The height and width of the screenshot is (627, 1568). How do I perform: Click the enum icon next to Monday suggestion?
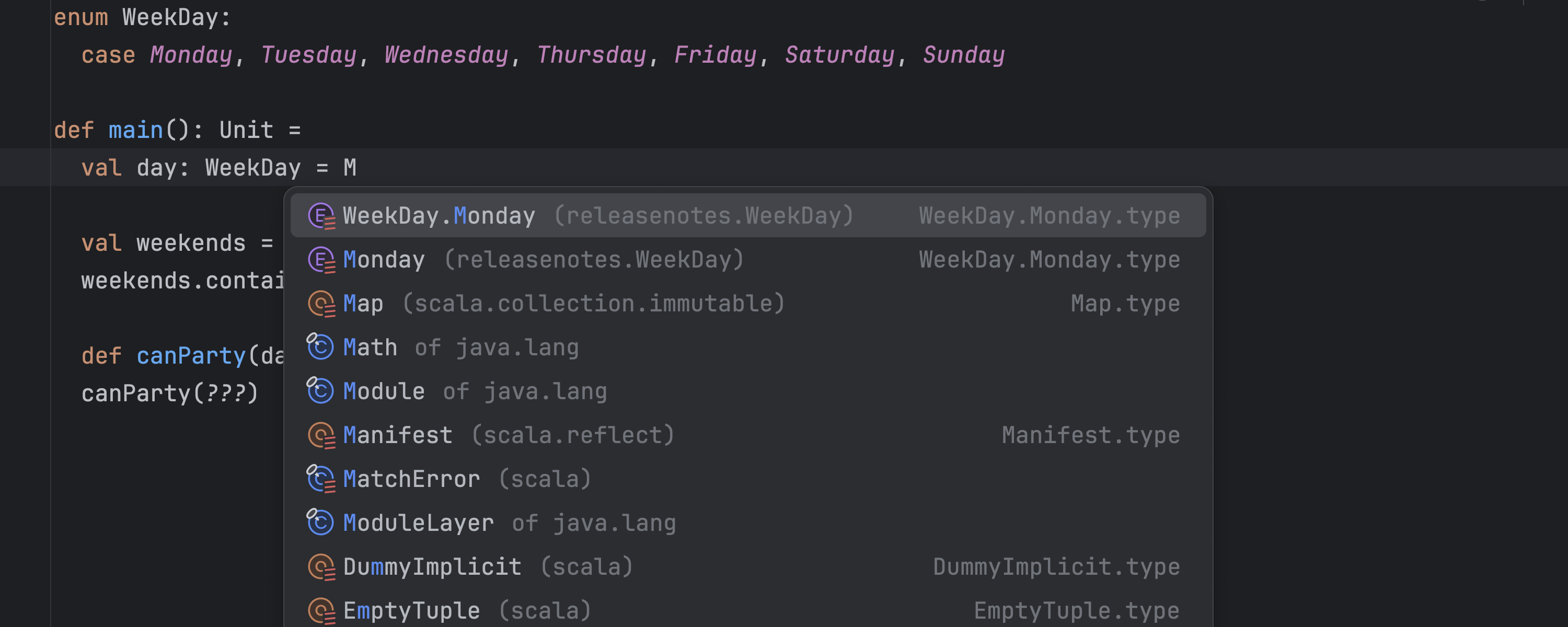[321, 259]
